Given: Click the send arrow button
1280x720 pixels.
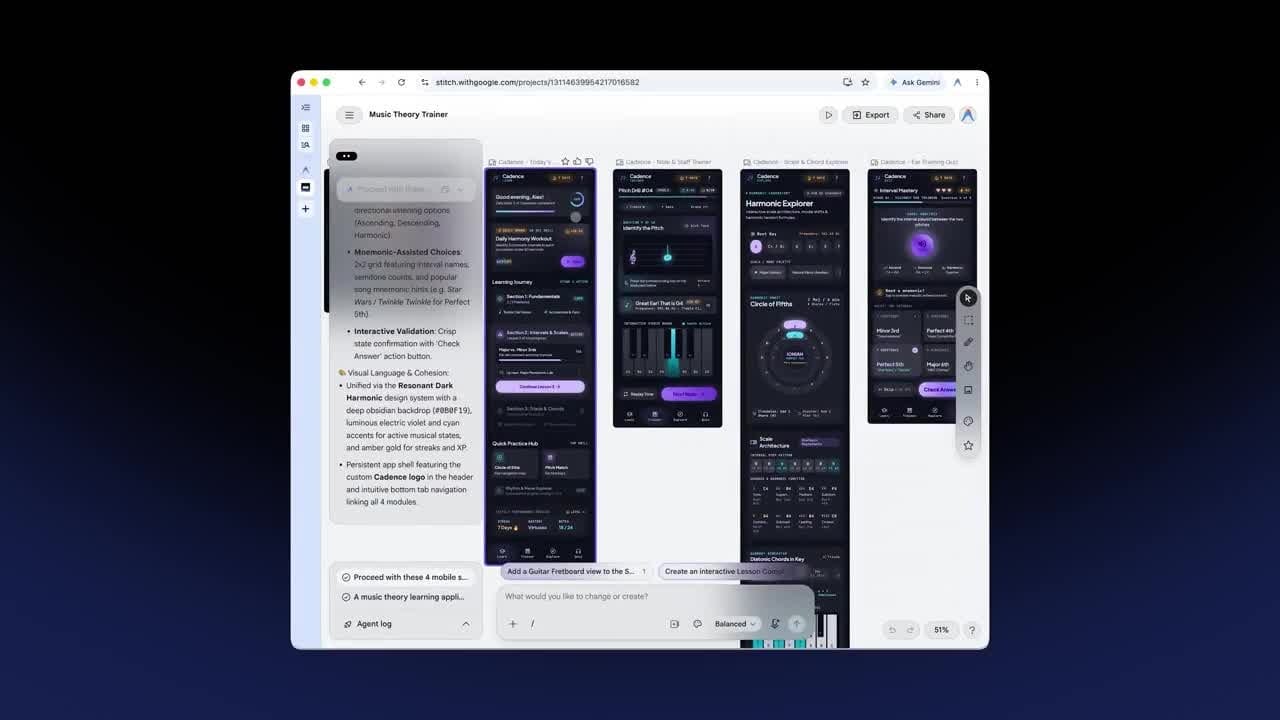Looking at the screenshot, I should [x=797, y=624].
